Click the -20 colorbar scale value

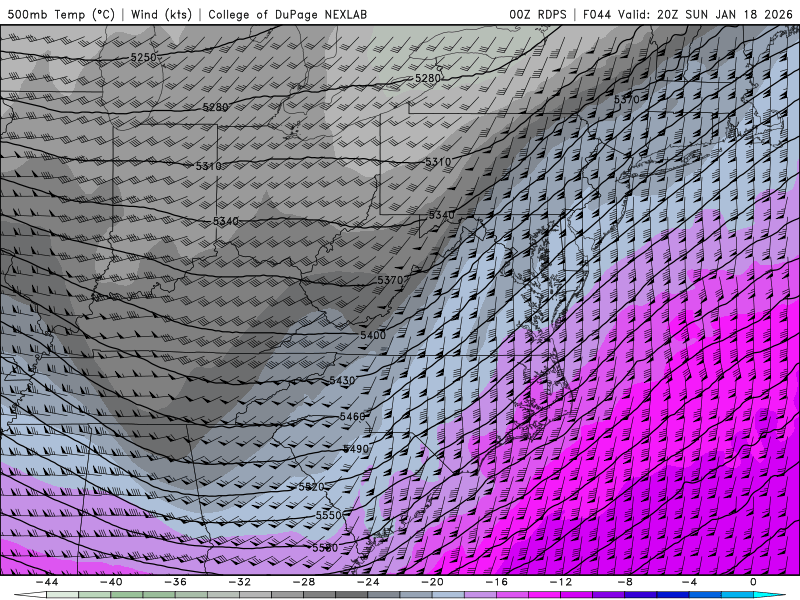pos(432,582)
